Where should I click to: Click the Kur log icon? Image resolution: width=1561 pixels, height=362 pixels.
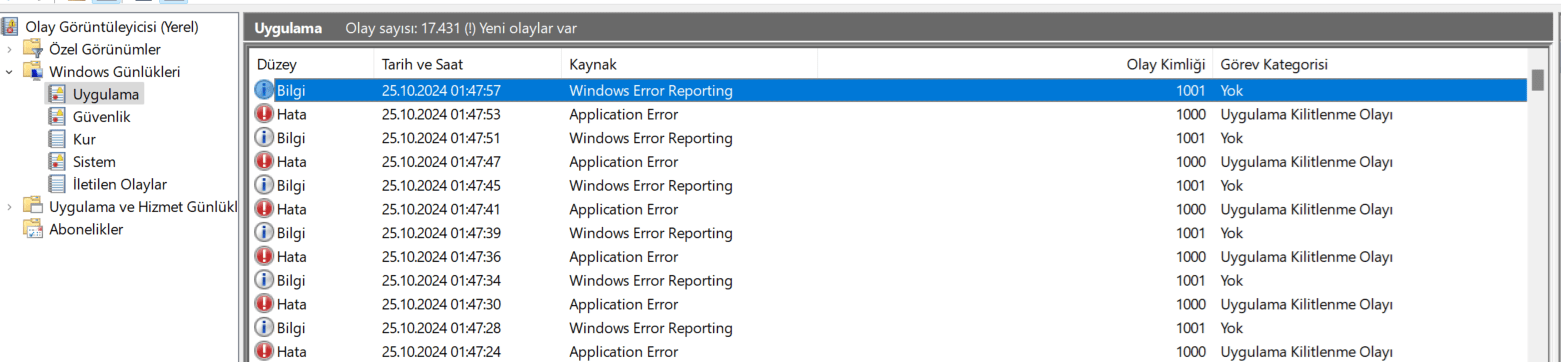(x=56, y=139)
